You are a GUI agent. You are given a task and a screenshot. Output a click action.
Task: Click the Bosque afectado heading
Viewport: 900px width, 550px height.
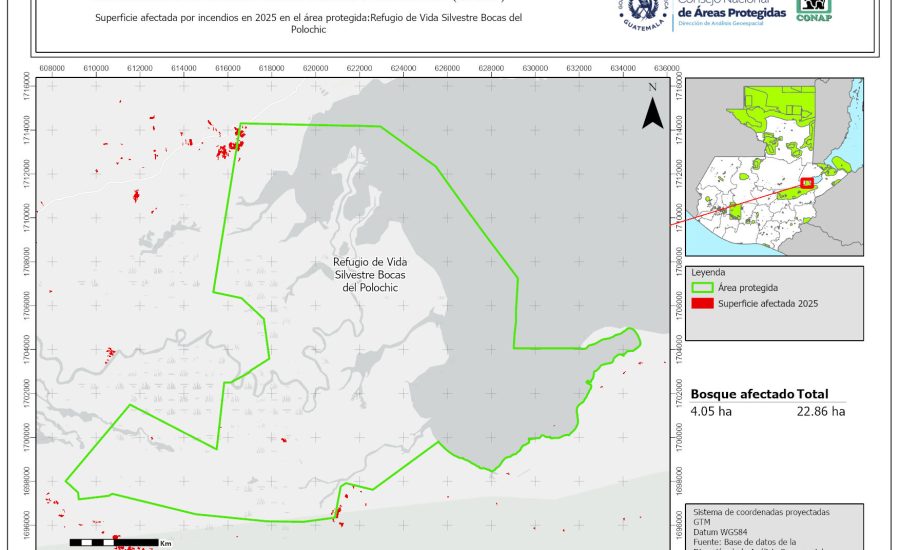point(742,394)
